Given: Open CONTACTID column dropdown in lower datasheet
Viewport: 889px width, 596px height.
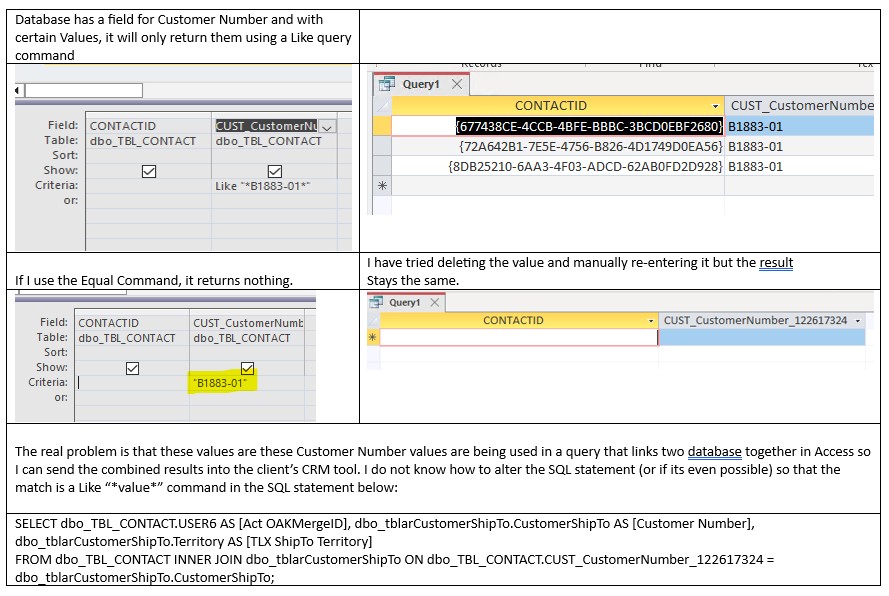Looking at the screenshot, I should (x=650, y=321).
